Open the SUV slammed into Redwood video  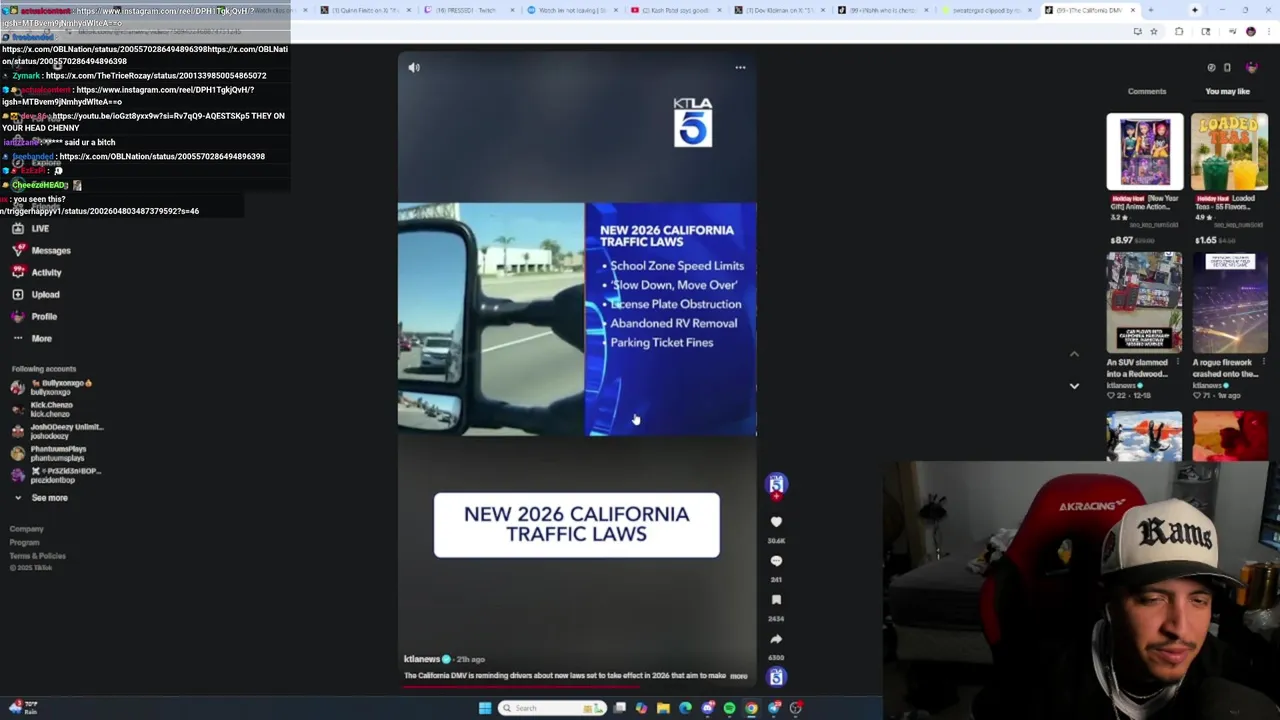coord(1144,303)
